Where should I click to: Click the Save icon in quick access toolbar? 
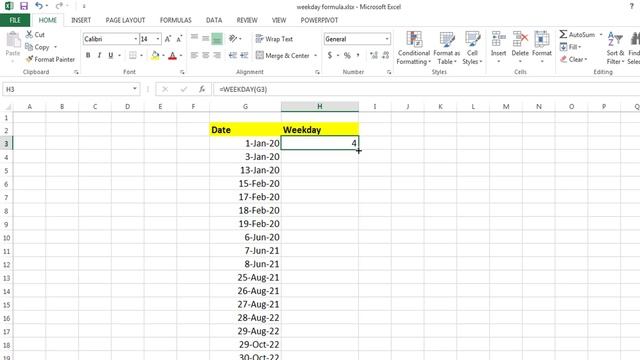(x=24, y=6)
